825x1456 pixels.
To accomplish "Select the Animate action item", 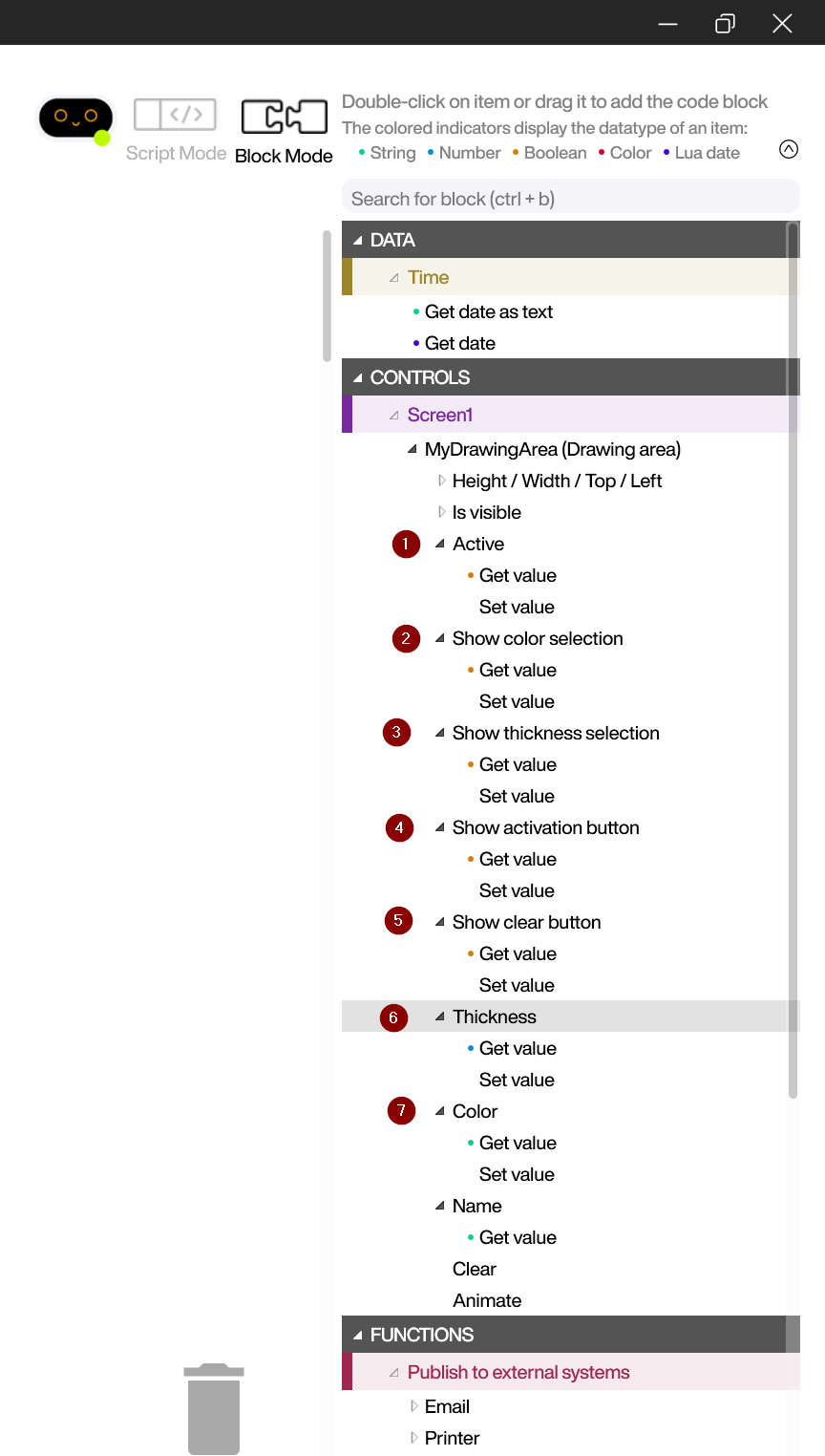I will 487,1300.
